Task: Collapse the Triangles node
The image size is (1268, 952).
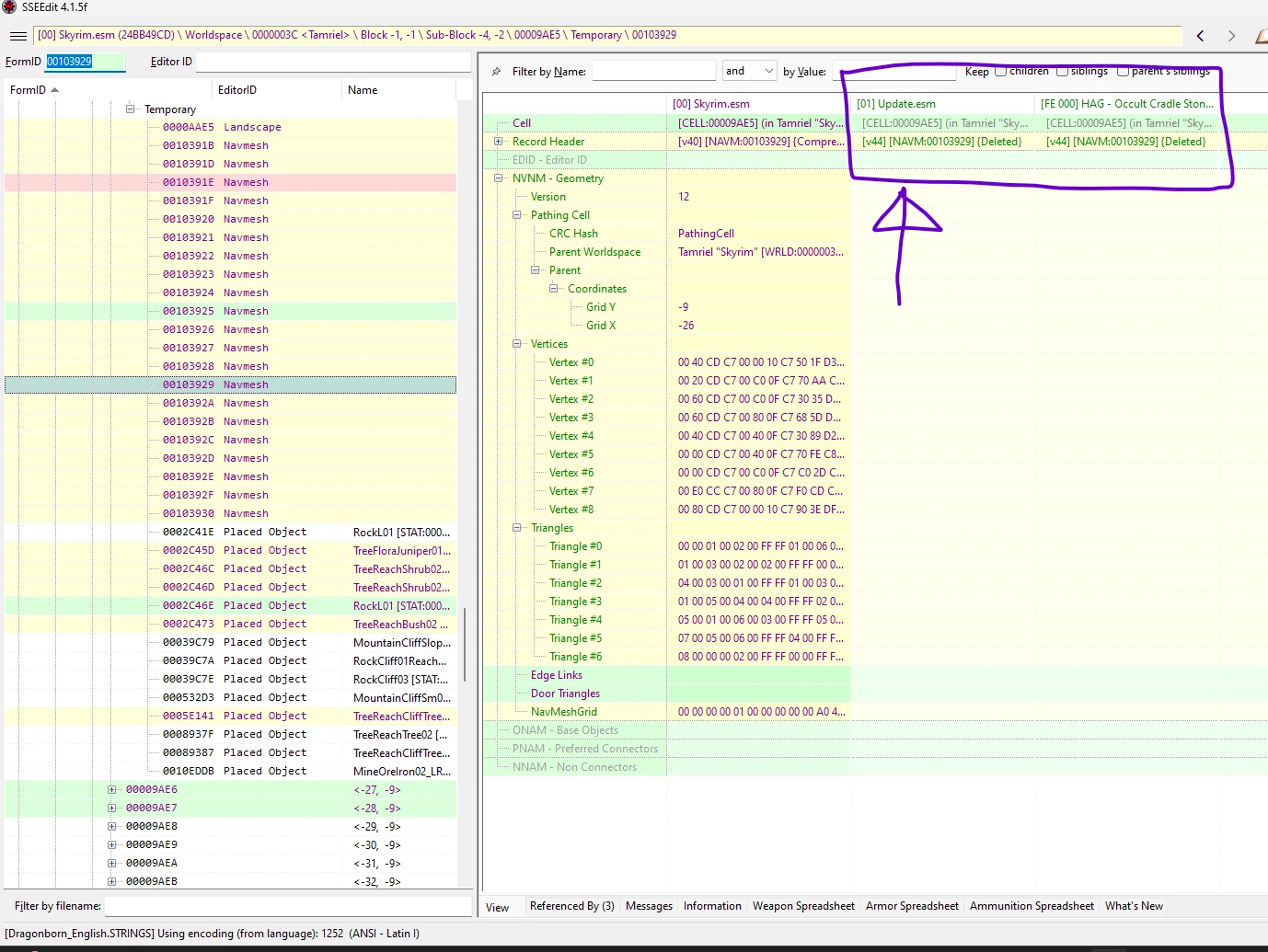Action: 517,528
